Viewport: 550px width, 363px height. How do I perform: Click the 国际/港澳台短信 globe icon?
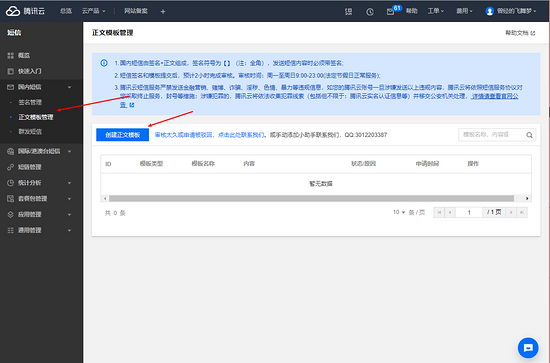[11, 152]
